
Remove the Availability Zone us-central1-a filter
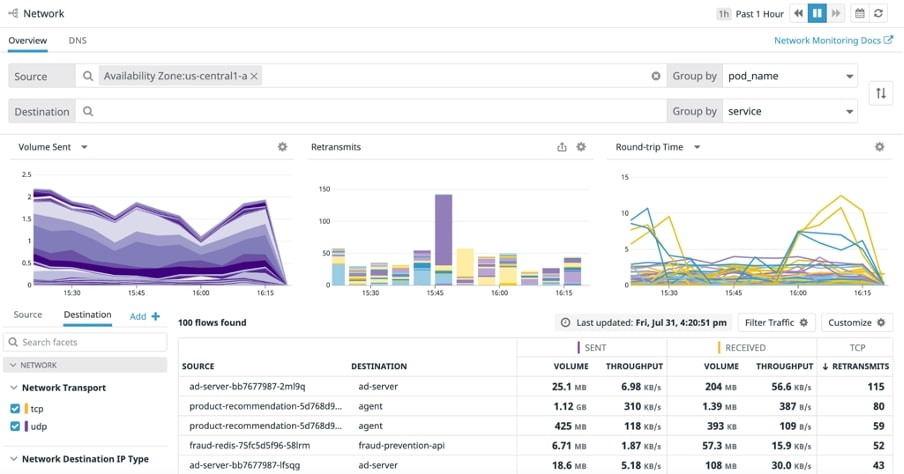(x=254, y=76)
